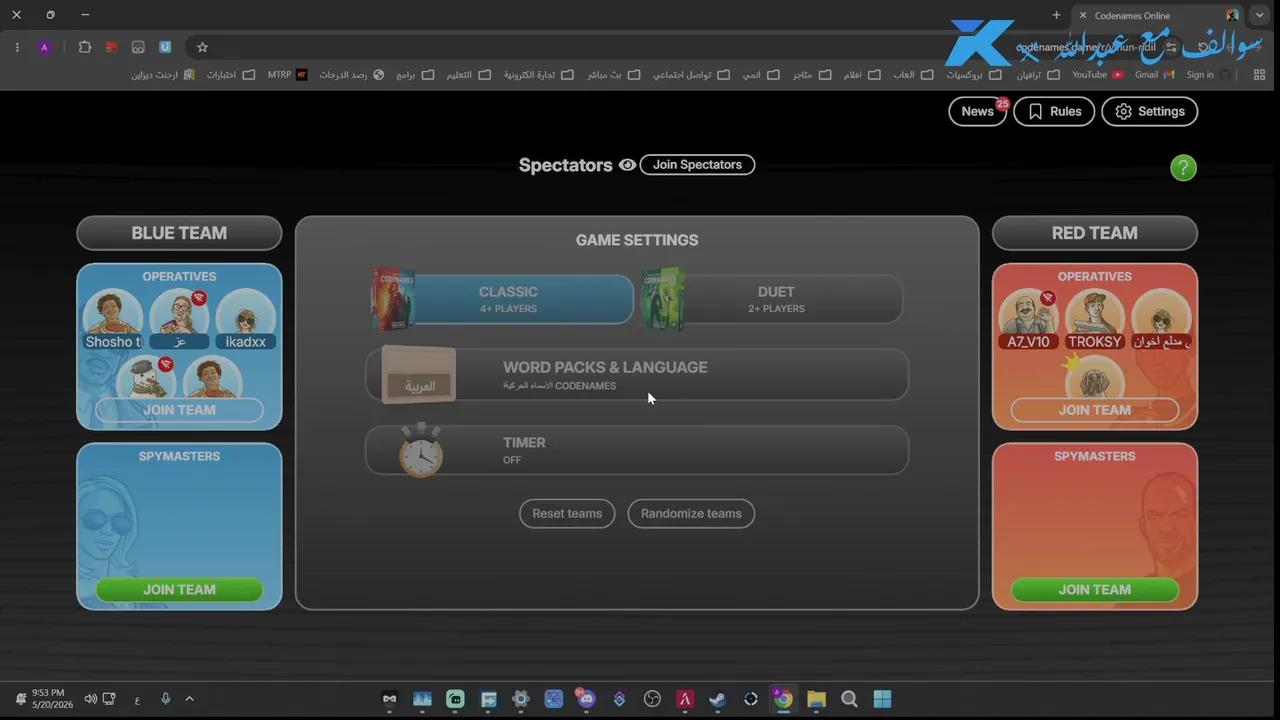Show hidden system tray icons

[x=189, y=699]
